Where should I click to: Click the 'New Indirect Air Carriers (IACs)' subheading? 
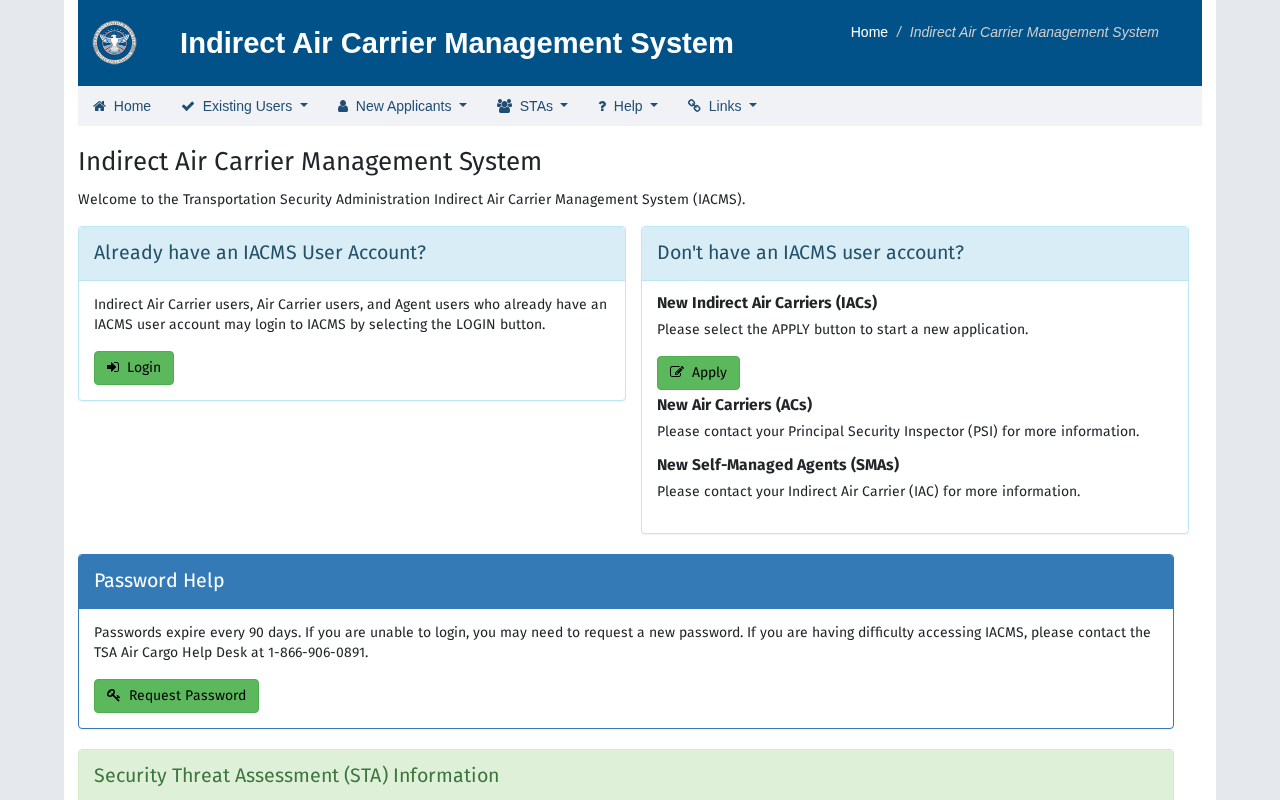point(767,303)
